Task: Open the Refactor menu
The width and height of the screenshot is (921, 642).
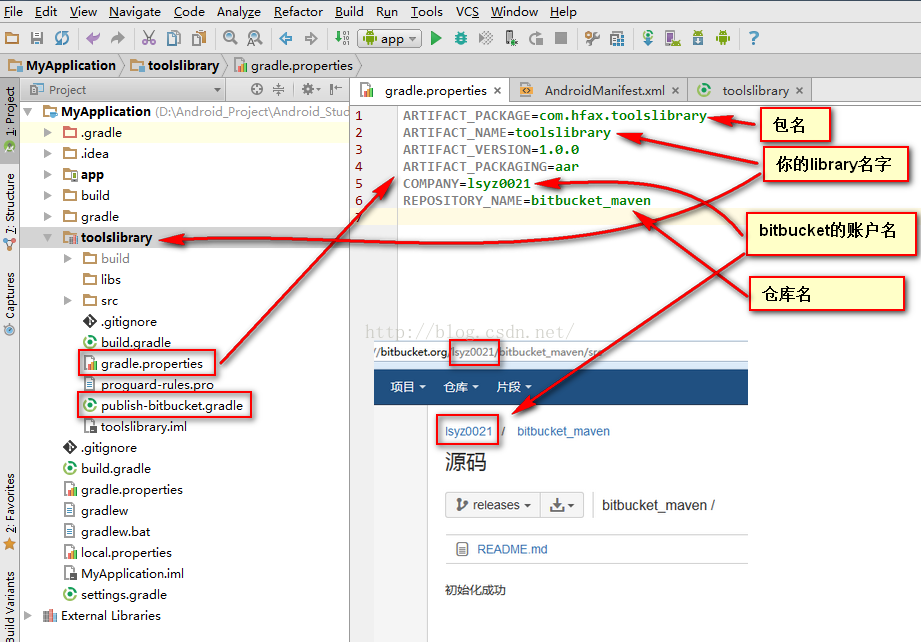Action: 298,12
